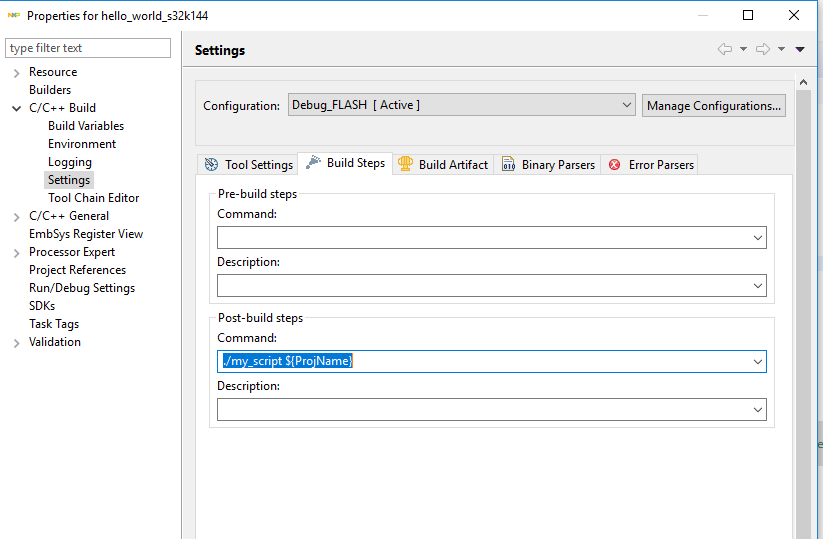Expand the C/C++ General node
Image resolution: width=823 pixels, height=539 pixels.
click(x=17, y=217)
